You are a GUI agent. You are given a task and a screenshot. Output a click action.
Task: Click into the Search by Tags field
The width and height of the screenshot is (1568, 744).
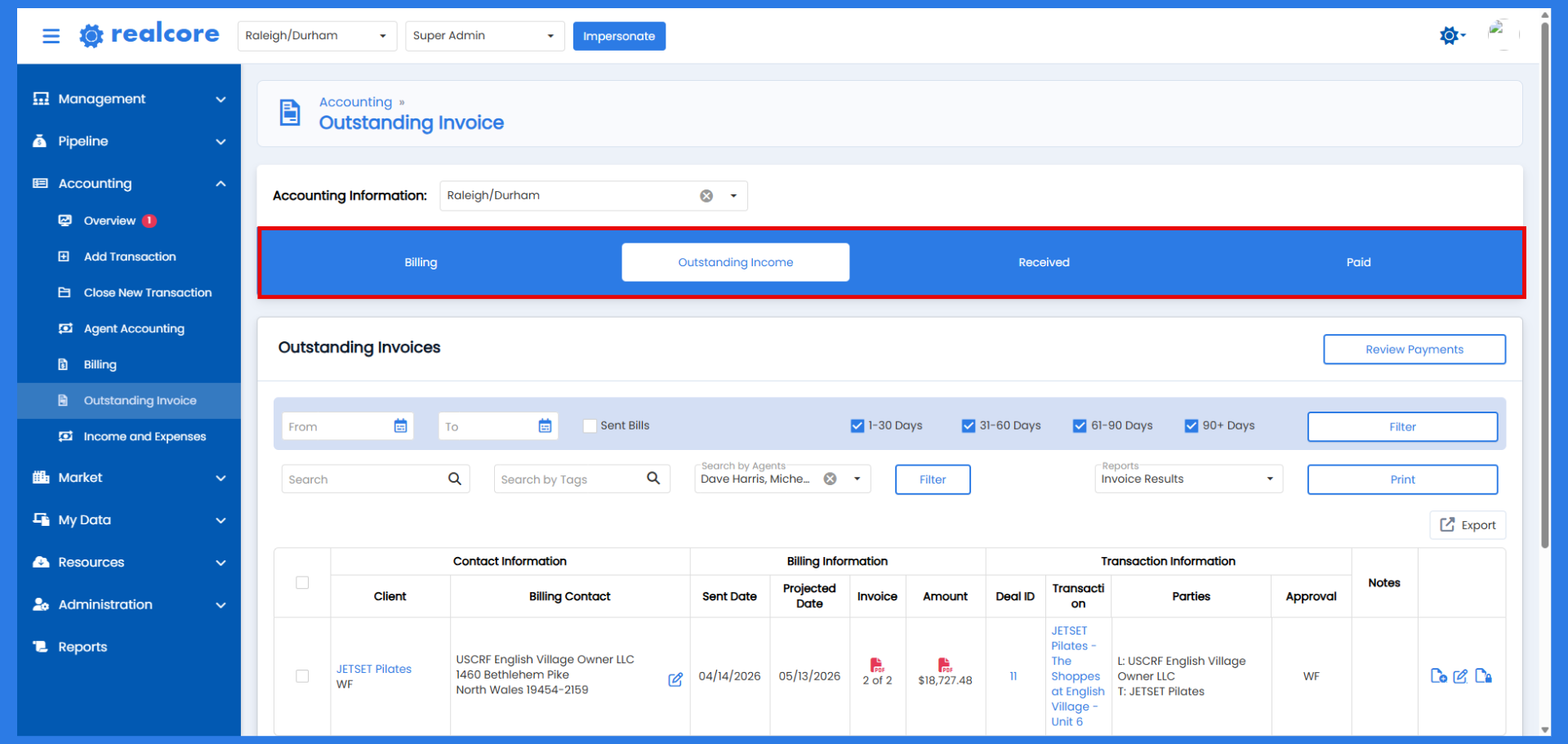(570, 479)
